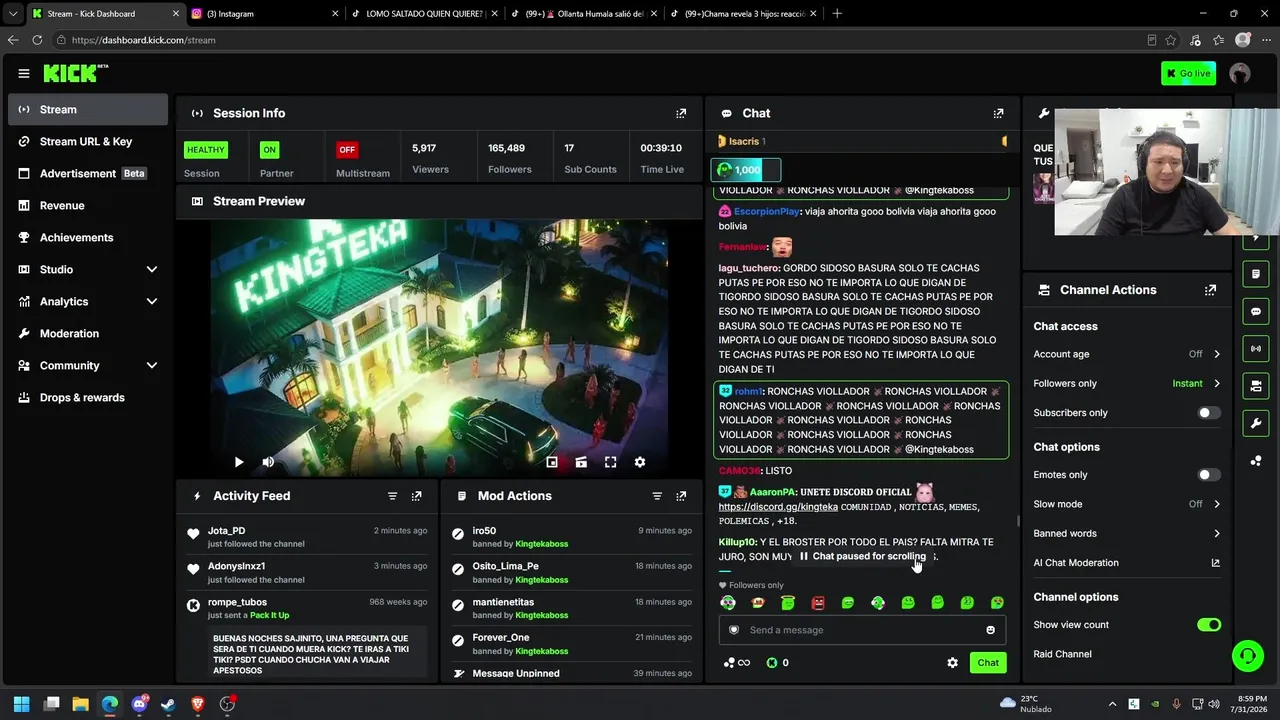Expand the Studio chevron in the sidebar
1280x720 pixels.
click(152, 269)
